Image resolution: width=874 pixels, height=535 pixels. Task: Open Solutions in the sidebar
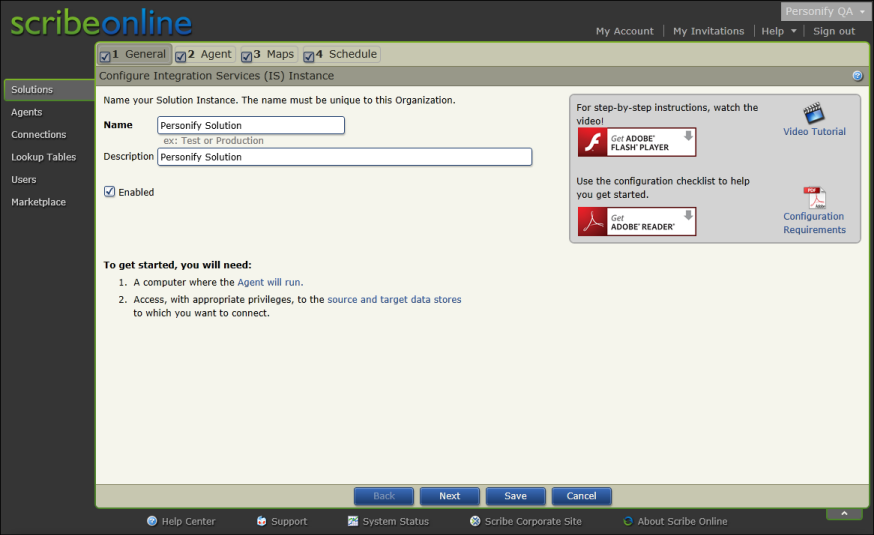49,90
